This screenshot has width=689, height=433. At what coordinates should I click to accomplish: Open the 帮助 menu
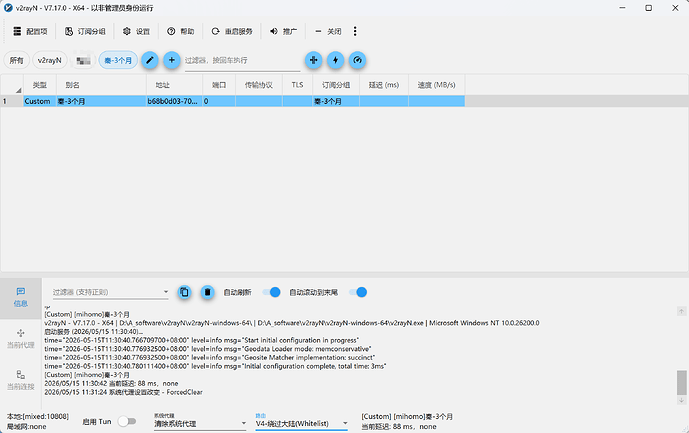(181, 31)
